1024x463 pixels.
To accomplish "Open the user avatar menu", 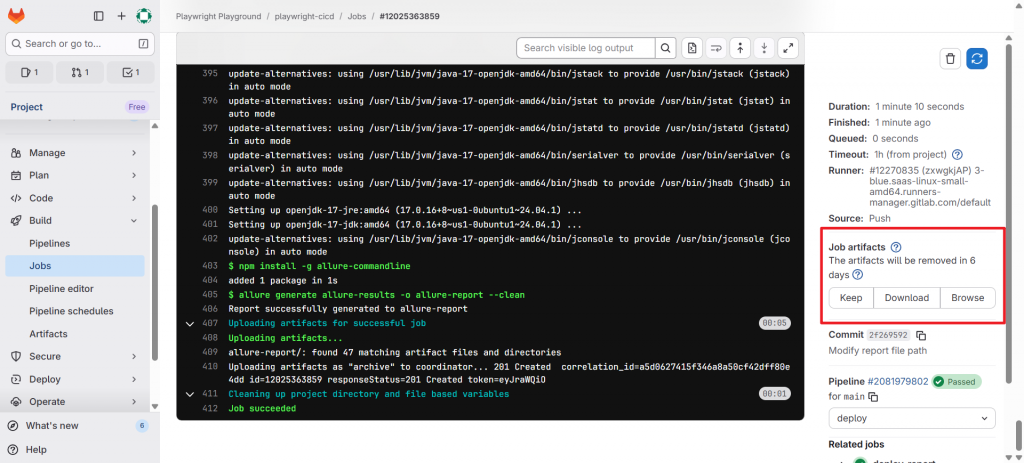I will (144, 16).
